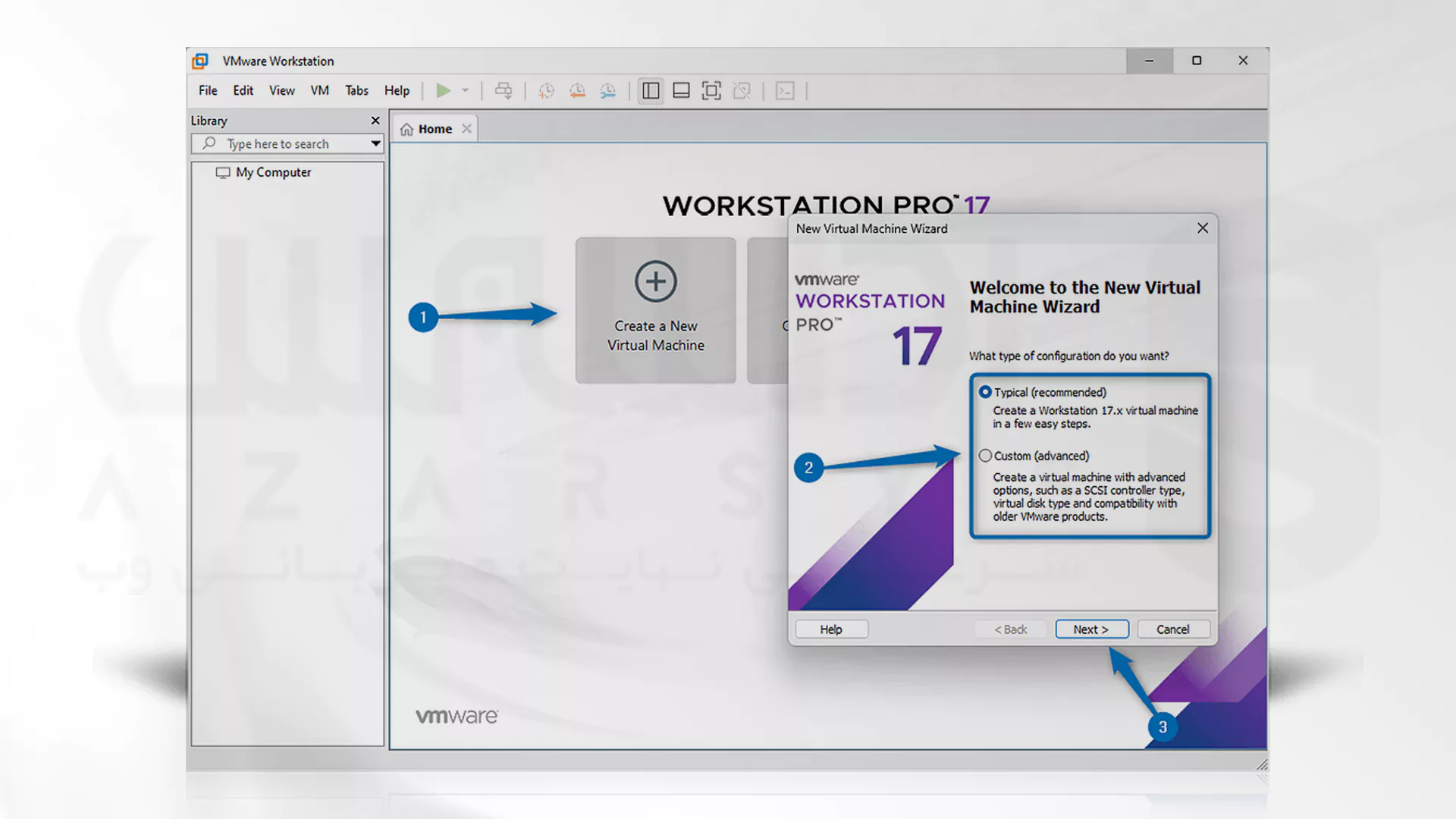Close the Home tab
This screenshot has height=819, width=1456.
(x=467, y=129)
